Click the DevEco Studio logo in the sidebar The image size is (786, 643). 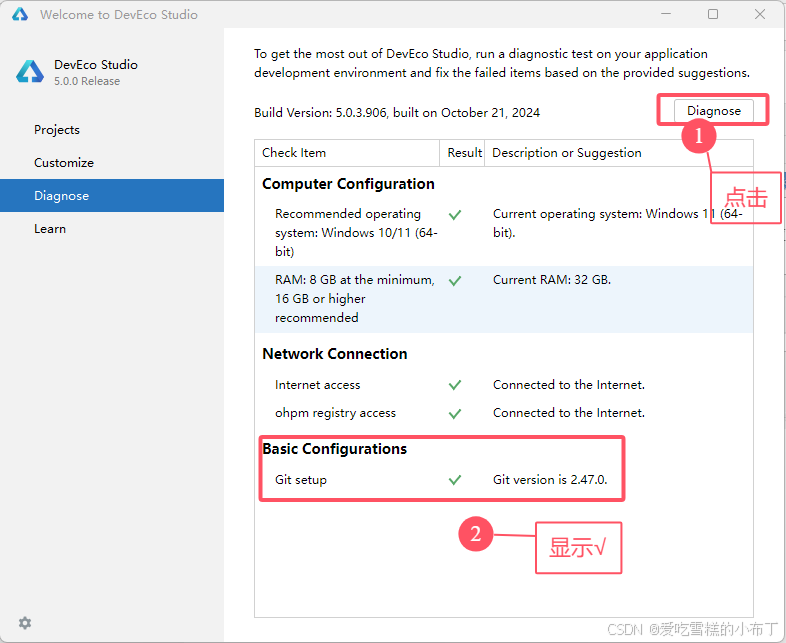tap(30, 72)
